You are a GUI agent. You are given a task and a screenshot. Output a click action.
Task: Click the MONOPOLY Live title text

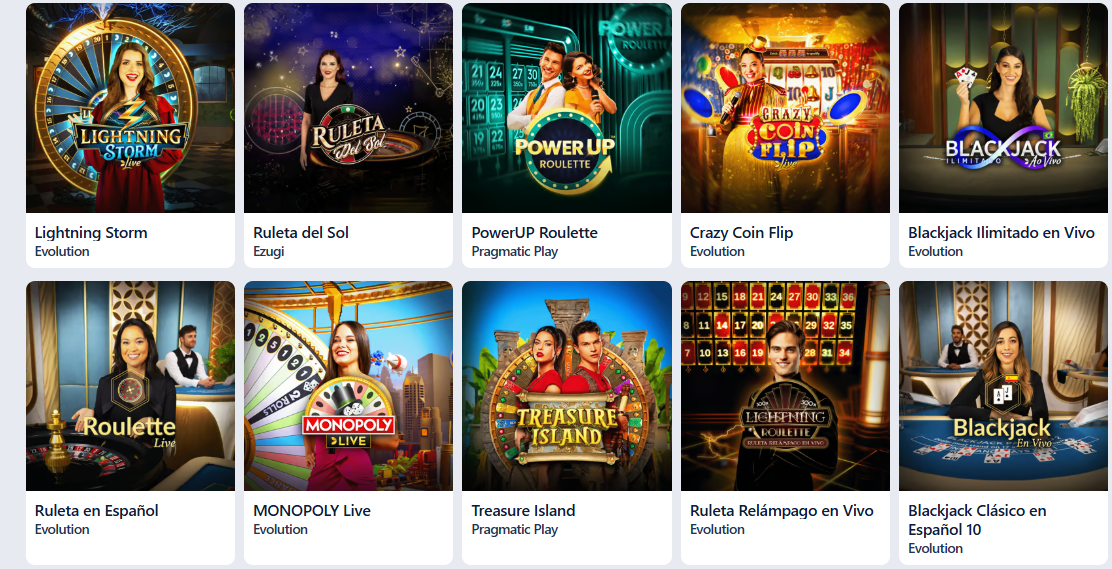(312, 511)
